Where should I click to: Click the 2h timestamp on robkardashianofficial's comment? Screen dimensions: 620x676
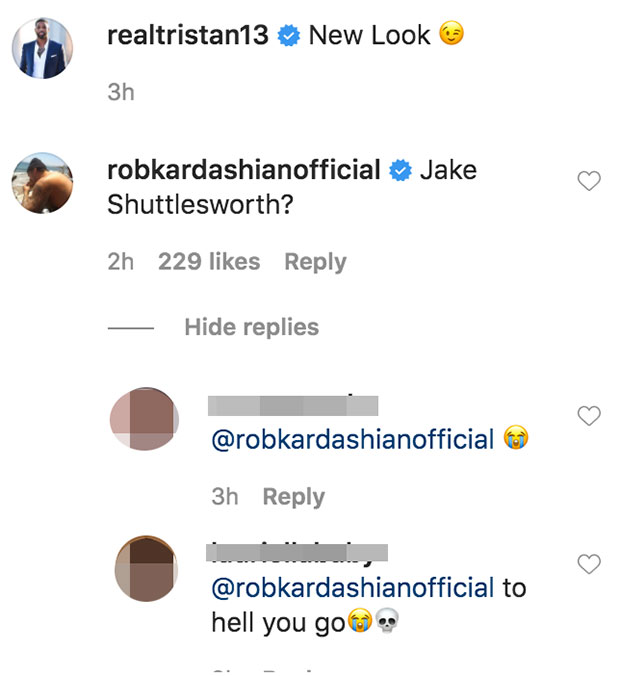120,262
